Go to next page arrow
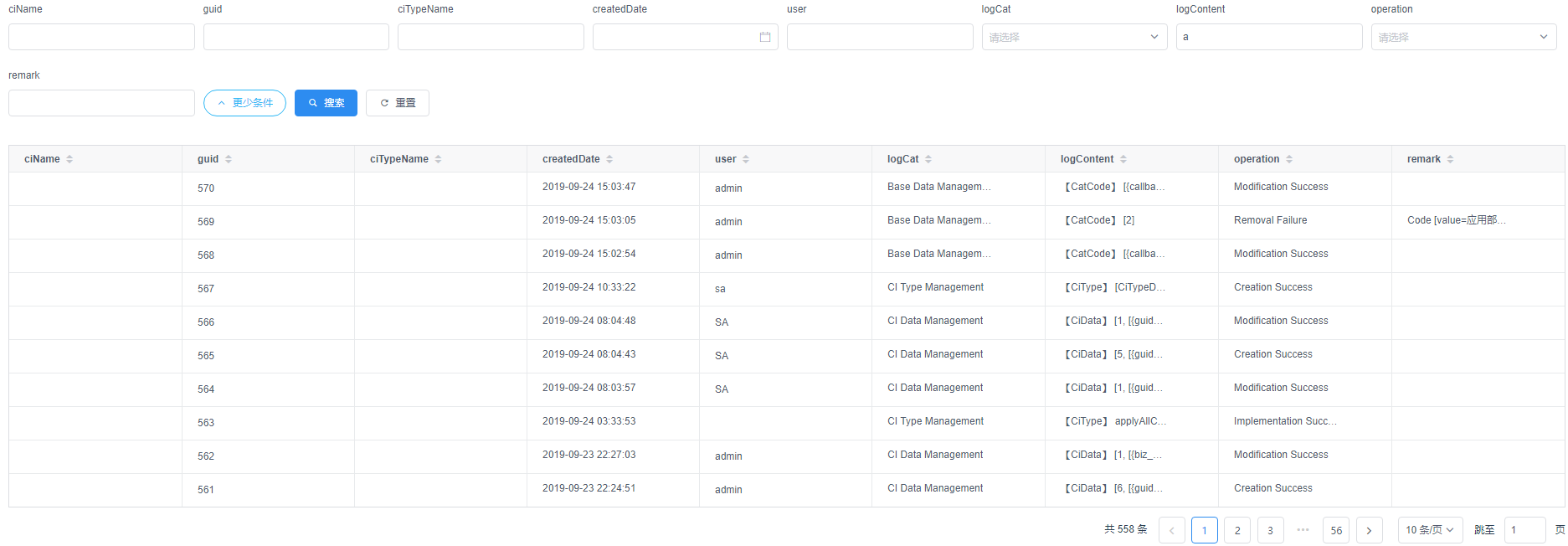This screenshot has height=546, width=1568. pyautogui.click(x=1370, y=530)
